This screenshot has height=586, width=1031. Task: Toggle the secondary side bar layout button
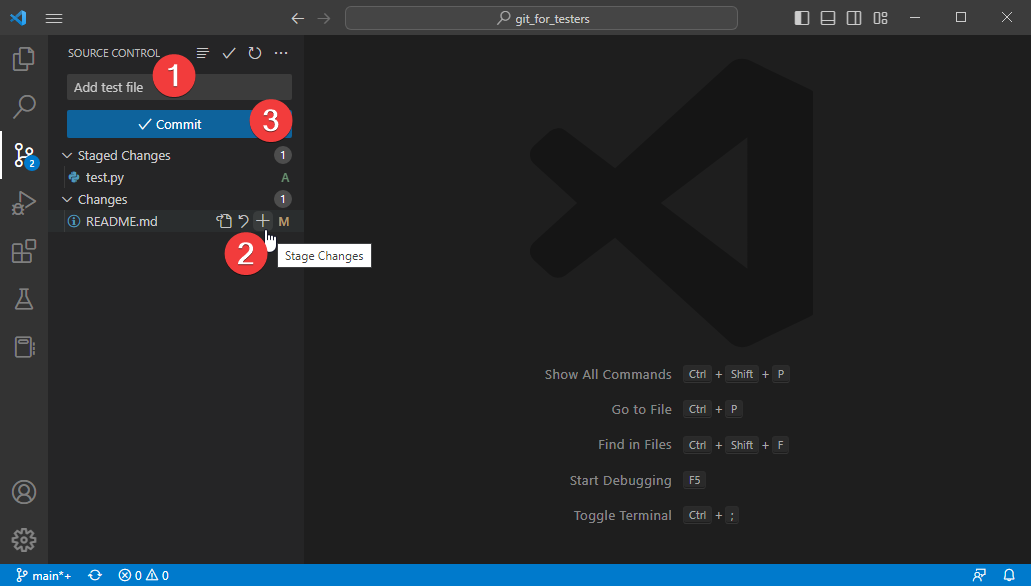854,18
